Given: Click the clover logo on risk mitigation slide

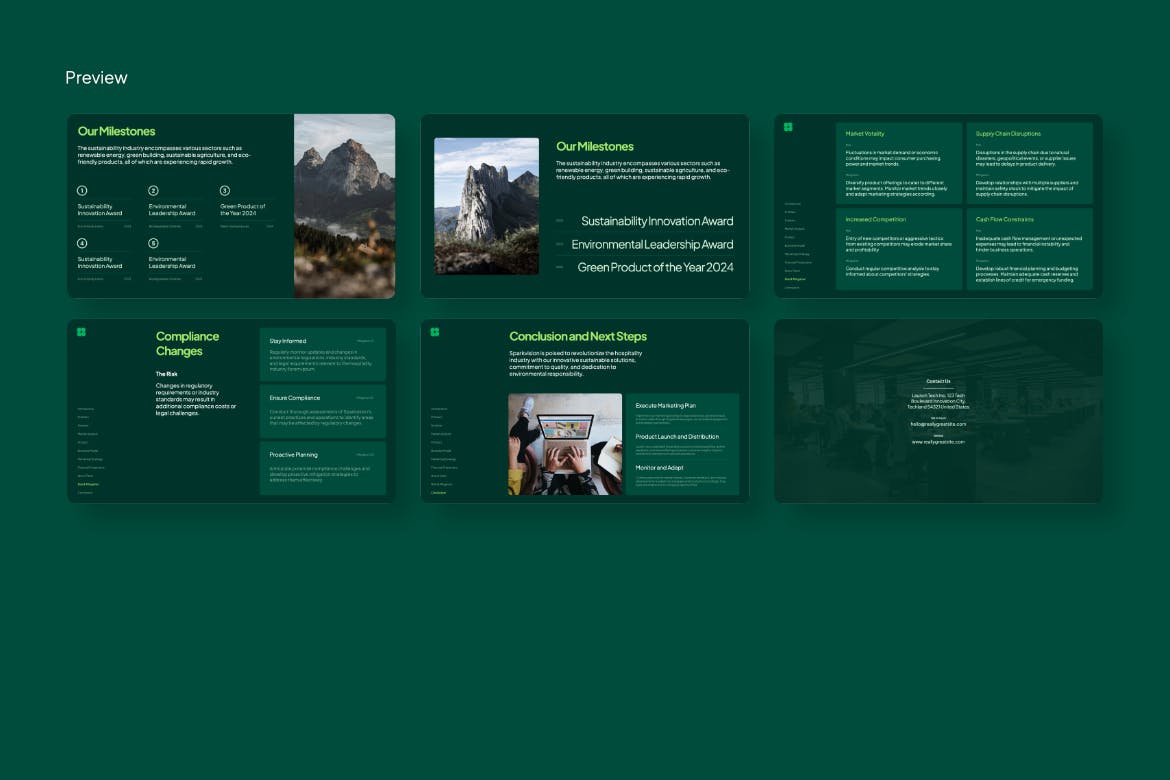Looking at the screenshot, I should 788,127.
